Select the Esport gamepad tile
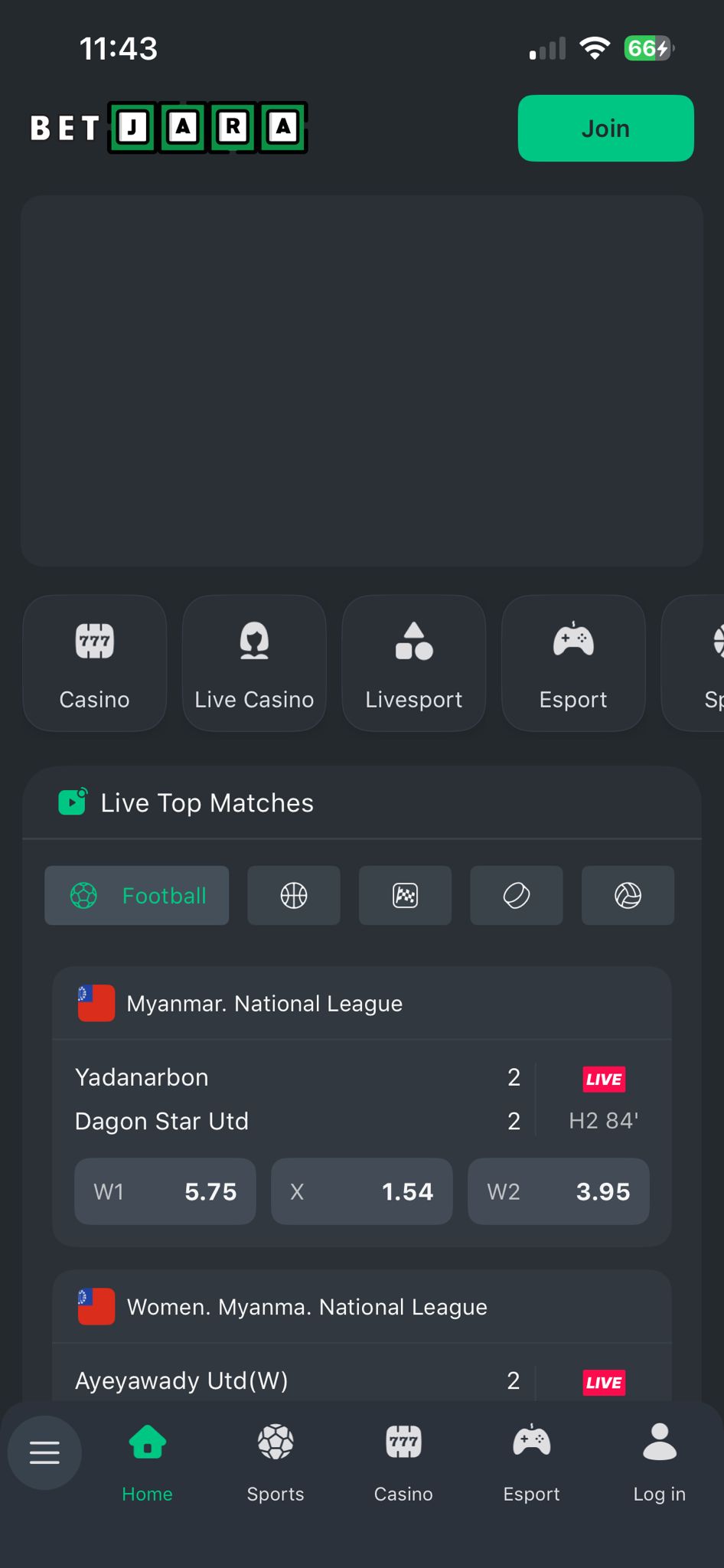Screen dimensions: 724x1568 [x=572, y=662]
